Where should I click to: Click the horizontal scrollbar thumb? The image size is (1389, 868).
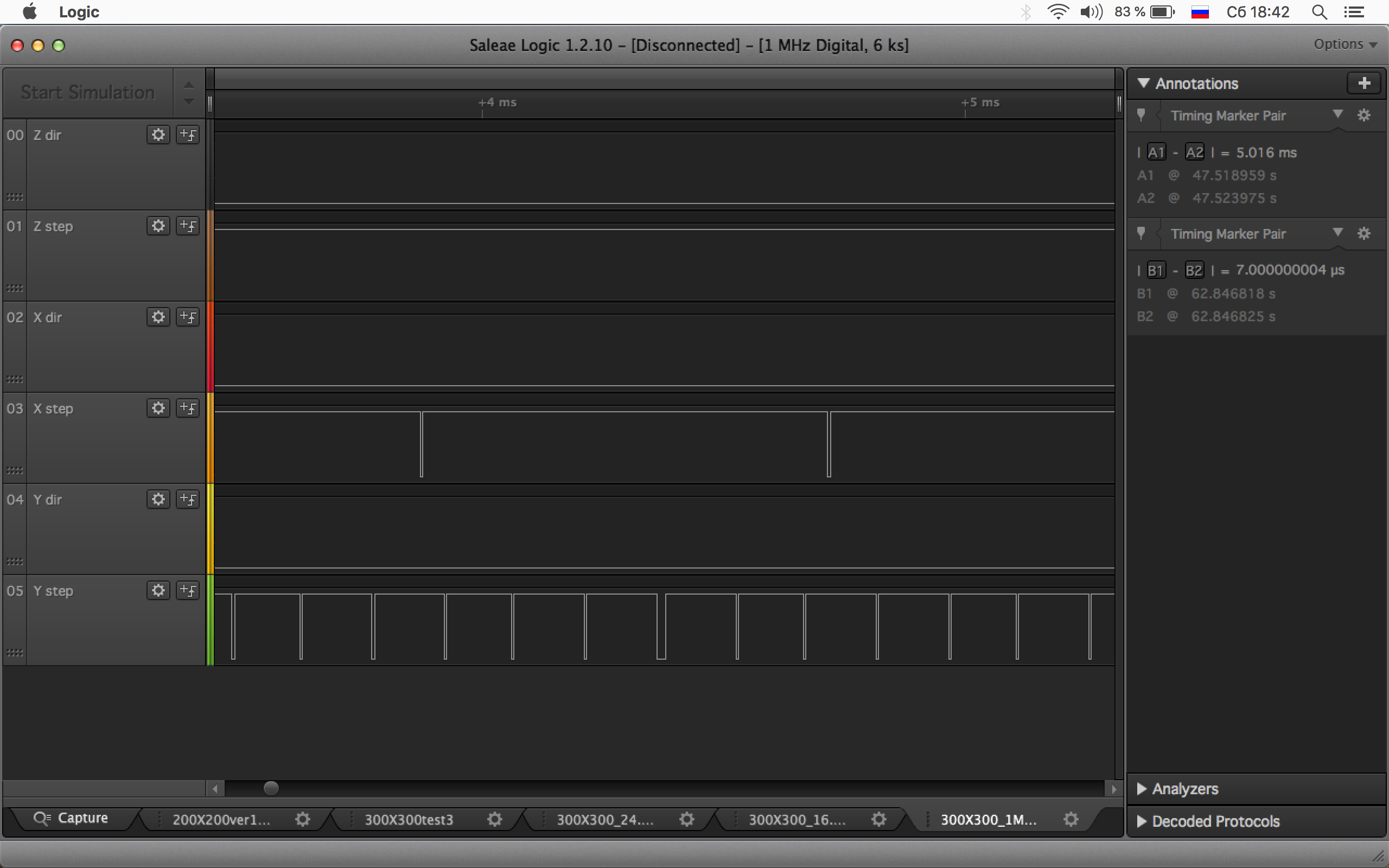pos(271,788)
